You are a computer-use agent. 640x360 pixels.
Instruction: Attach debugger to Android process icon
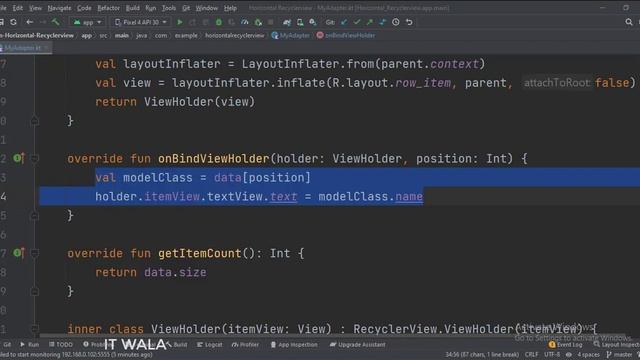[258, 22]
